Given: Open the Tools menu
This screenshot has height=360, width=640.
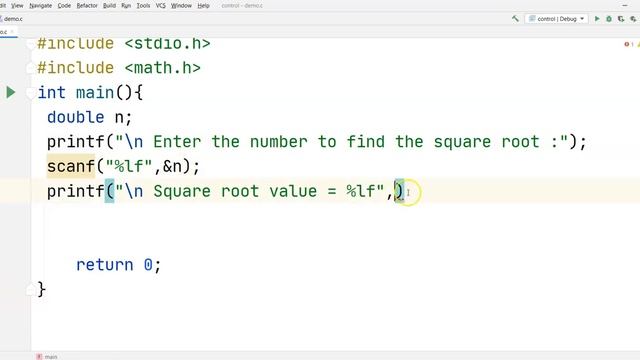Looking at the screenshot, I should [x=143, y=6].
